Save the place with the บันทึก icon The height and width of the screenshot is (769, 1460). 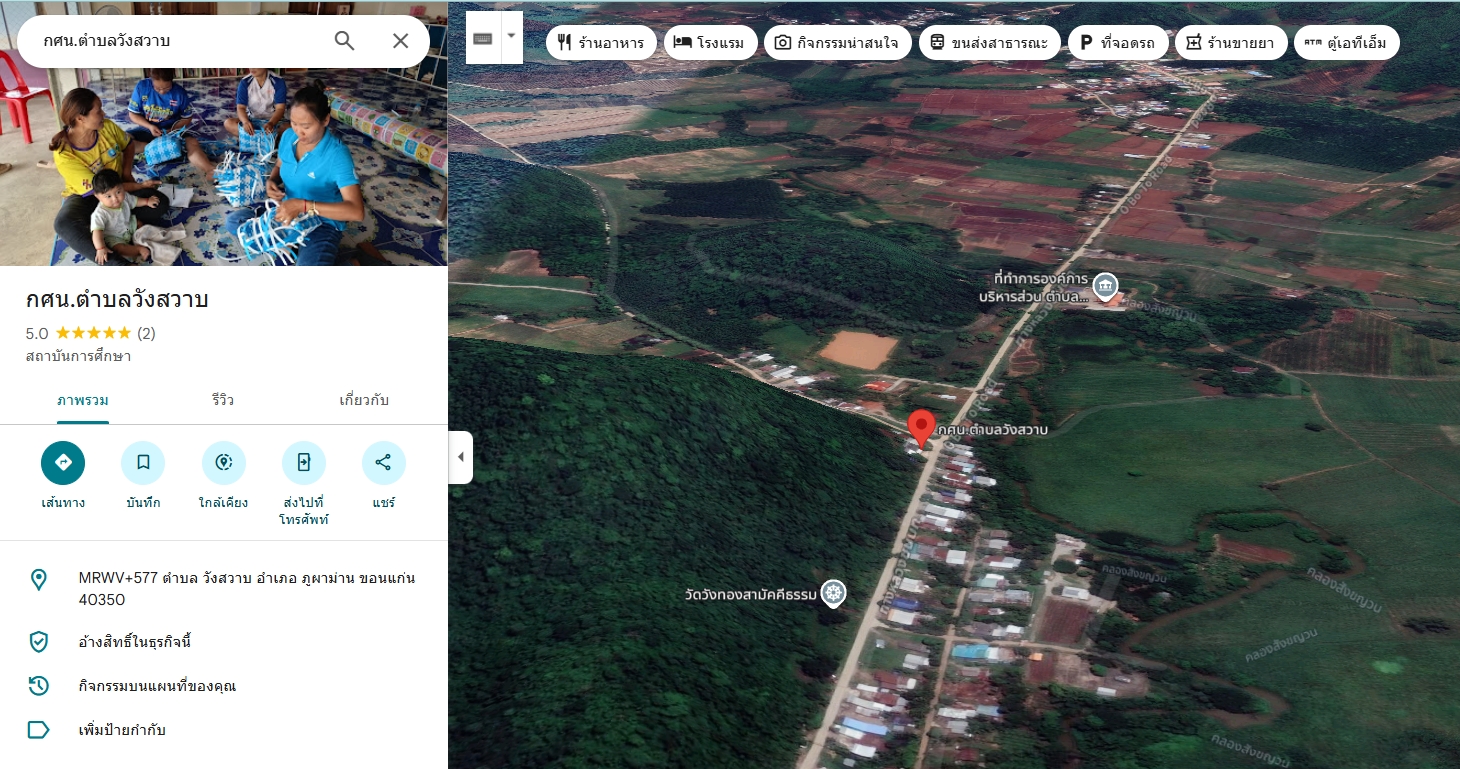point(143,463)
